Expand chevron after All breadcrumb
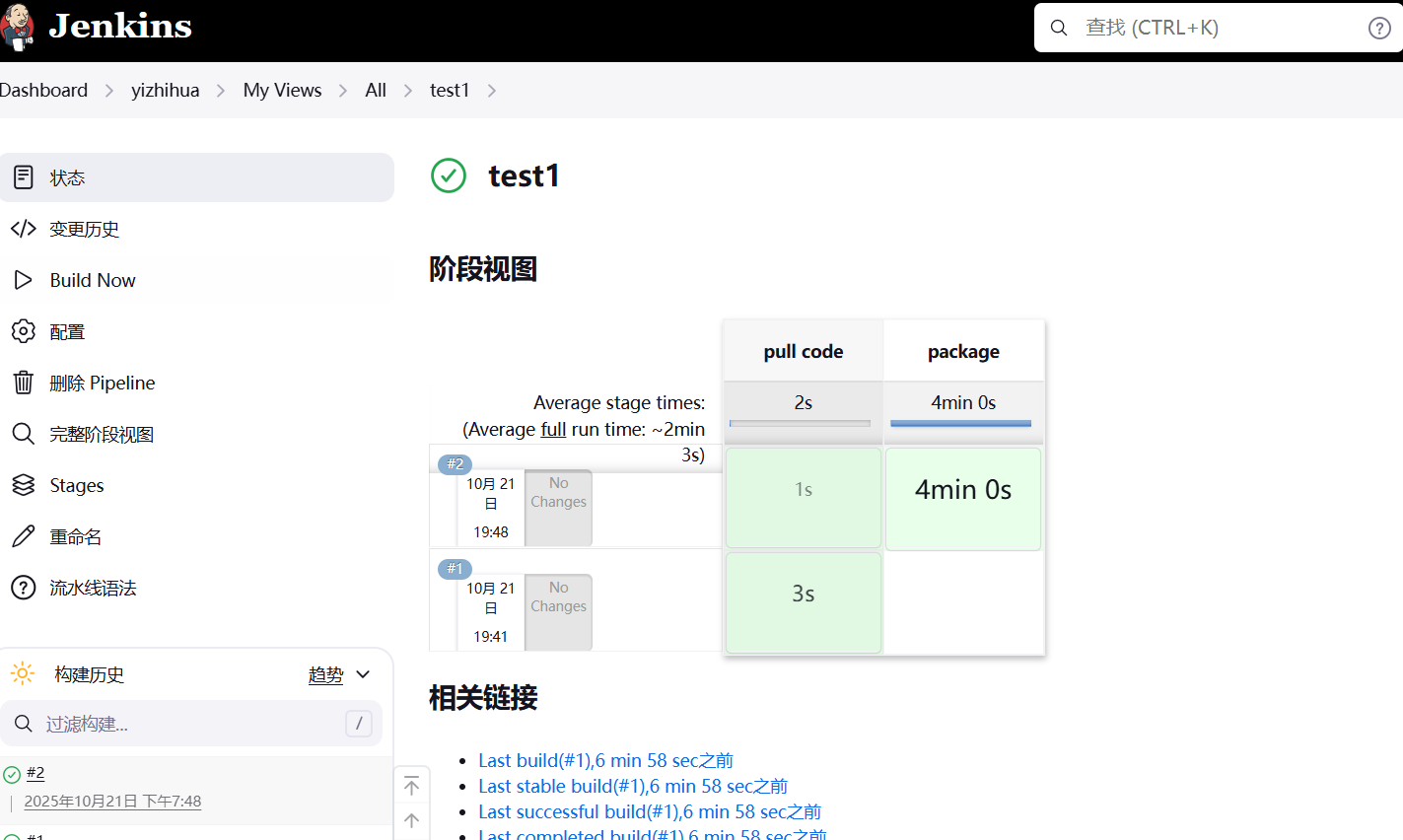Image resolution: width=1403 pixels, height=840 pixels. pyautogui.click(x=408, y=91)
